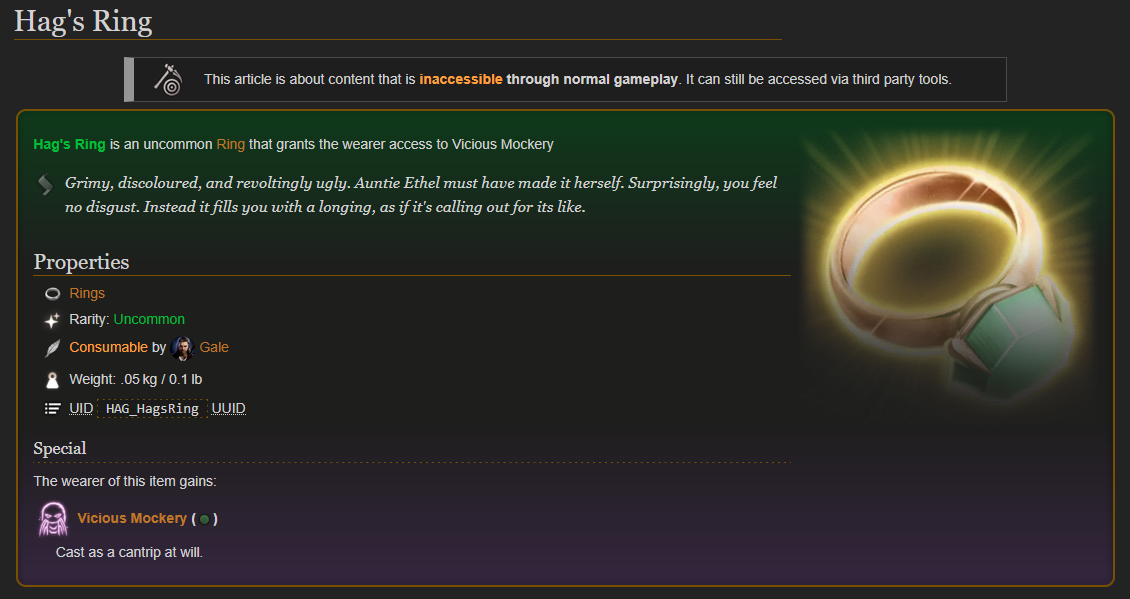The image size is (1130, 599).
Task: Click the list icon beside UID
Action: pos(53,409)
